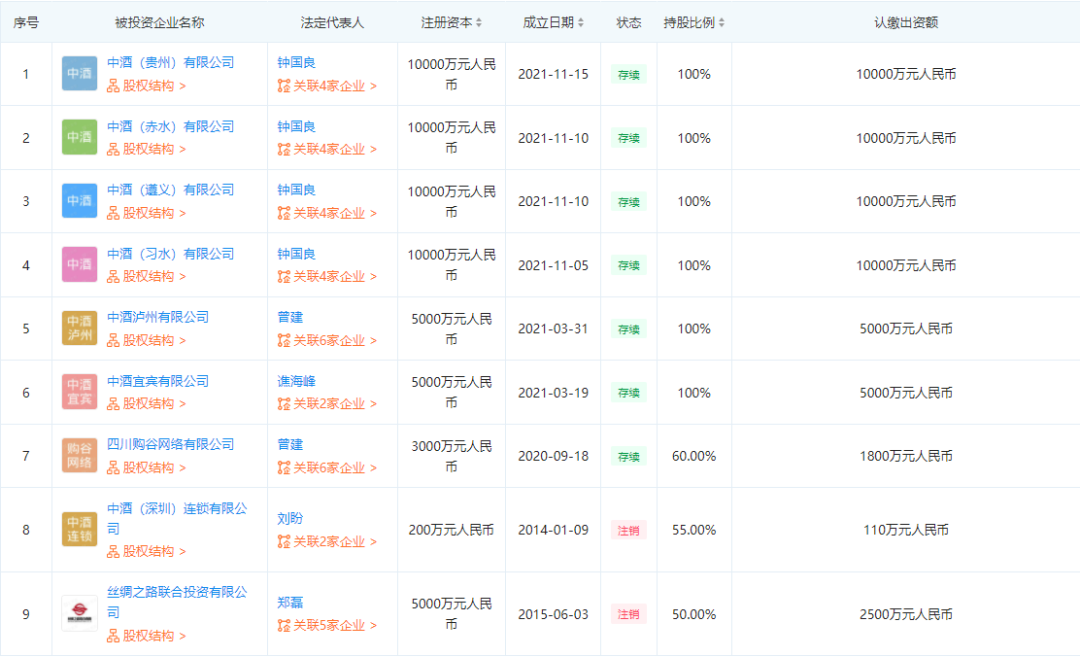Viewport: 1080px width, 657px height.
Task: Open 中酒（遵义）有限公司 company link
Action: [x=170, y=190]
